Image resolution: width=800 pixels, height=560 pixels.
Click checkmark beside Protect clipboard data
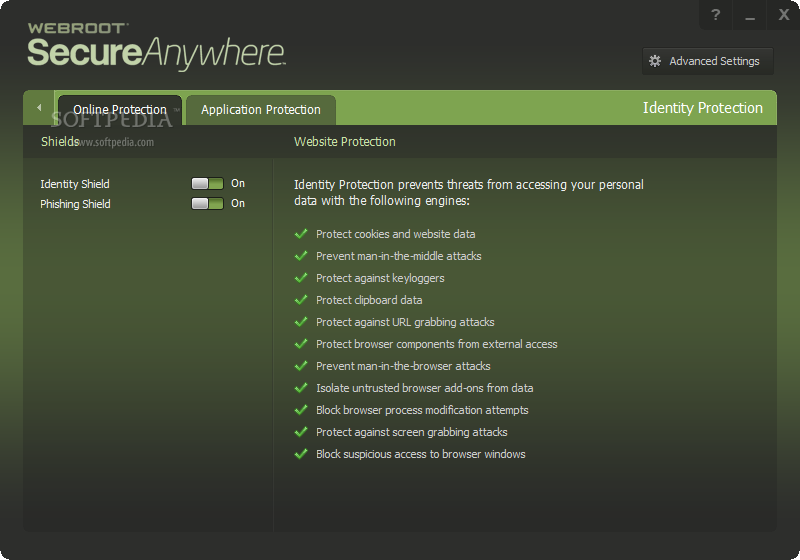301,299
